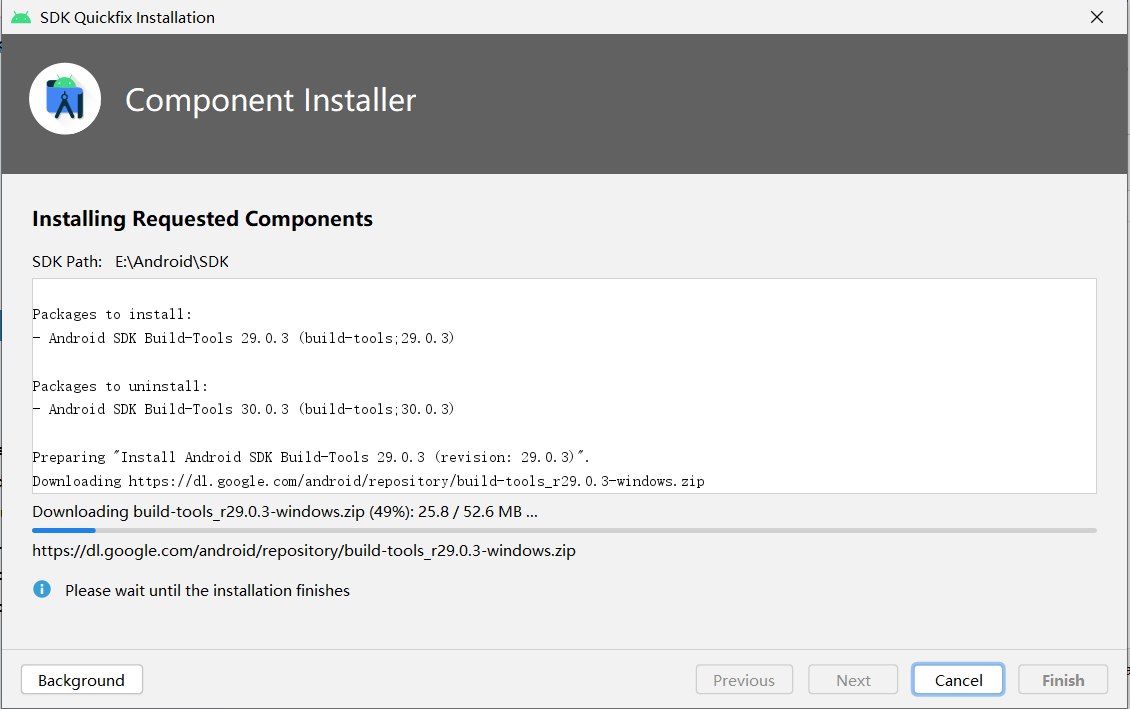The width and height of the screenshot is (1130, 709).
Task: Click the information symbol before the installation notice
Action: pyautogui.click(x=41, y=589)
